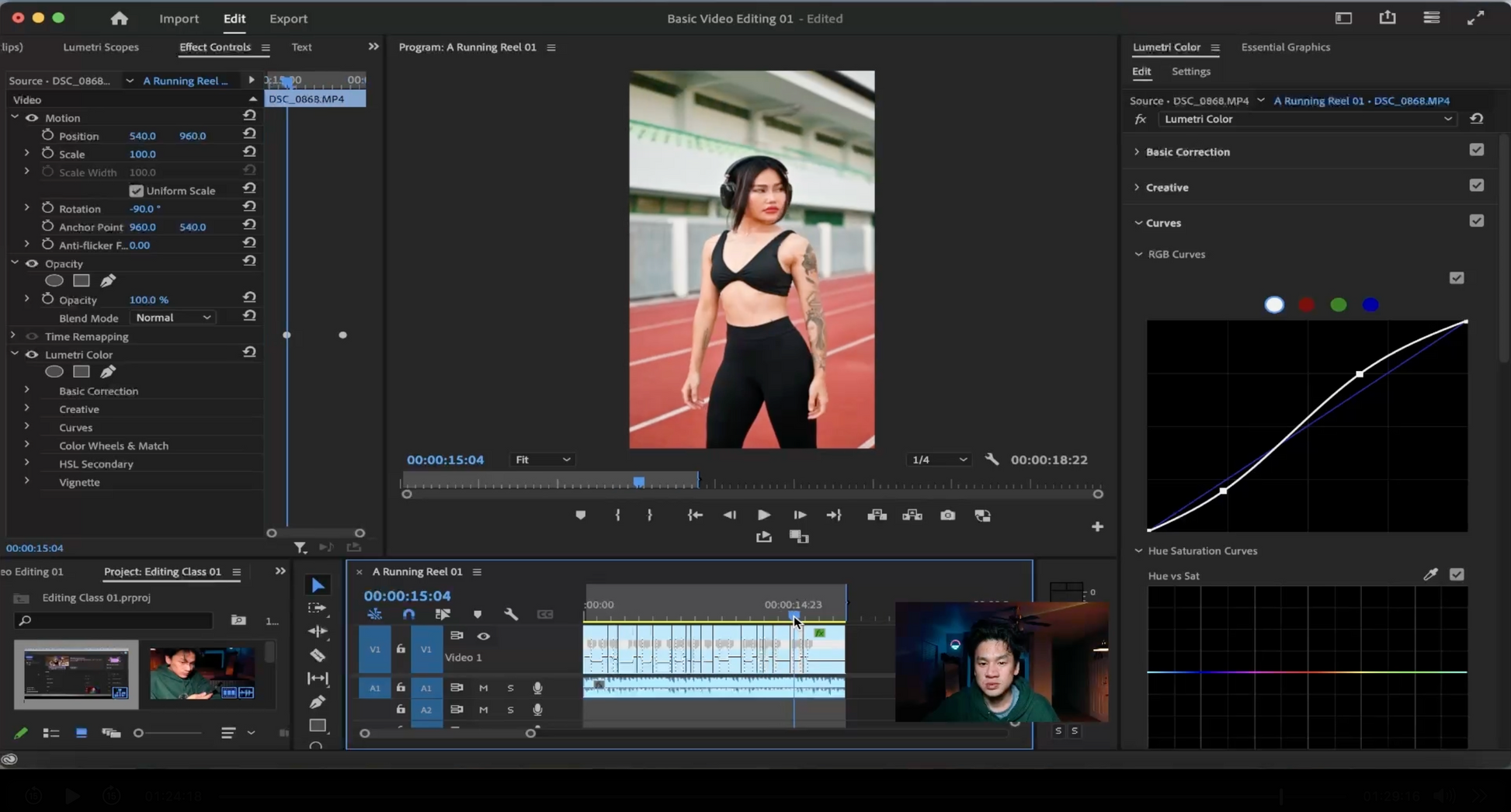This screenshot has width=1511, height=812.
Task: Toggle snap magnet in timeline
Action: (408, 614)
